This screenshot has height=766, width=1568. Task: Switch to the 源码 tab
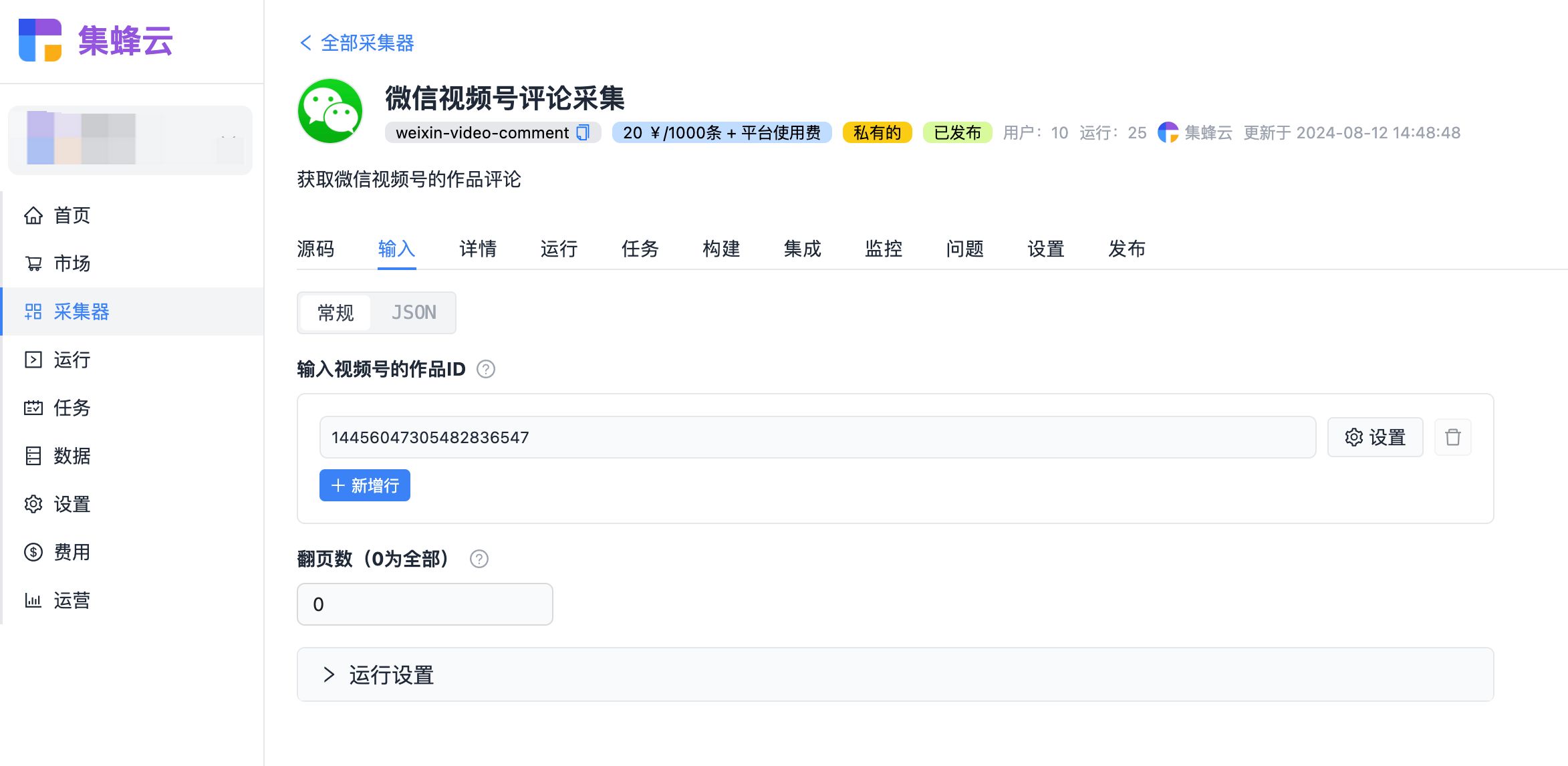tap(315, 249)
